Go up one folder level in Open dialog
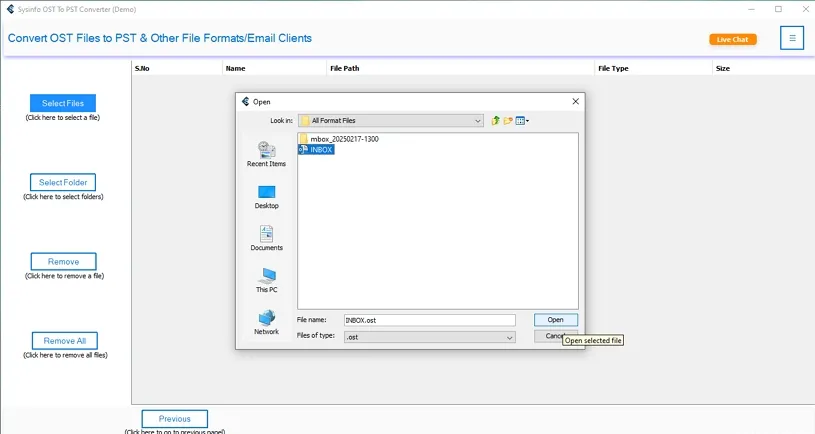This screenshot has height=434, width=815. pos(495,121)
